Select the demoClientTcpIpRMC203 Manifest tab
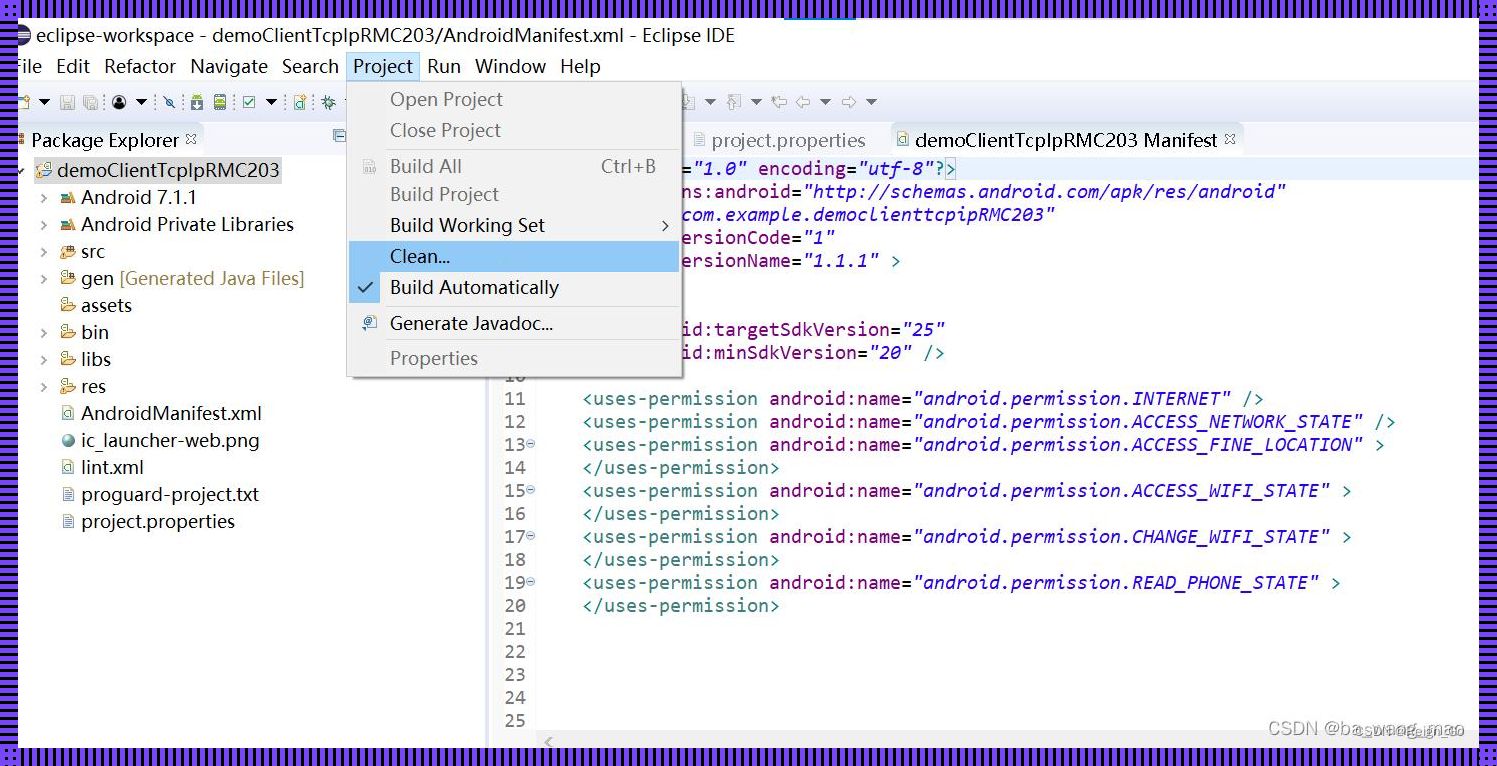 tap(1066, 140)
